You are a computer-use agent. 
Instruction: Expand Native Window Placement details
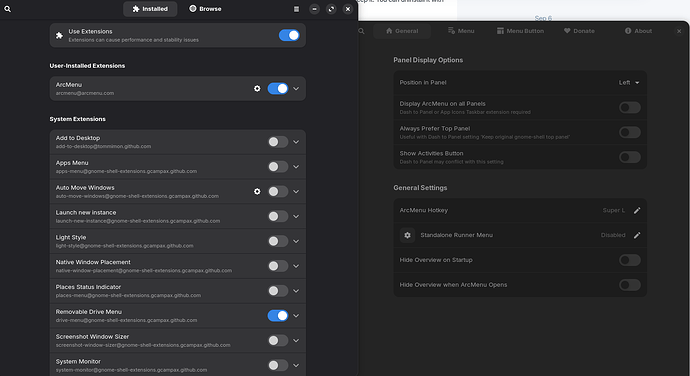pos(296,266)
